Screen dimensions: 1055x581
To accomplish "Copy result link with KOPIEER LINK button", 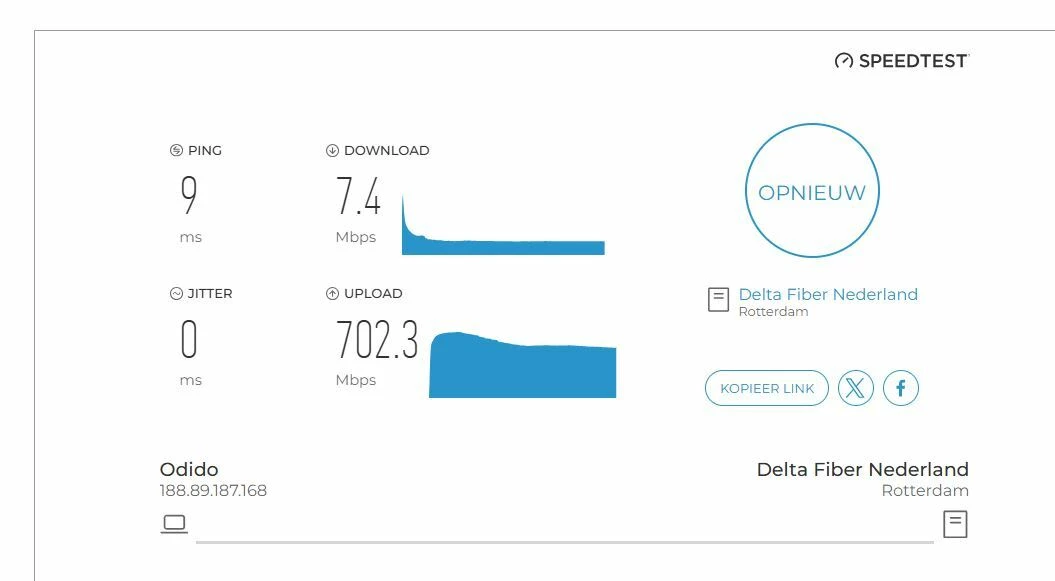I will pos(766,388).
